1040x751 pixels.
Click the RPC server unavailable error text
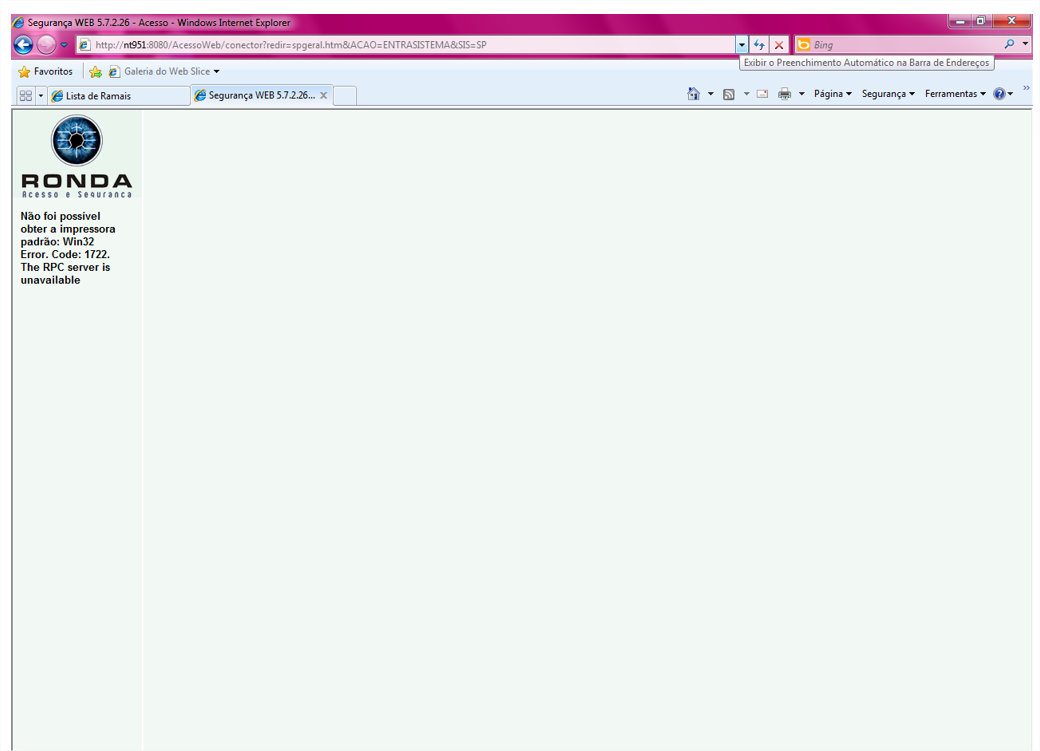tap(68, 248)
